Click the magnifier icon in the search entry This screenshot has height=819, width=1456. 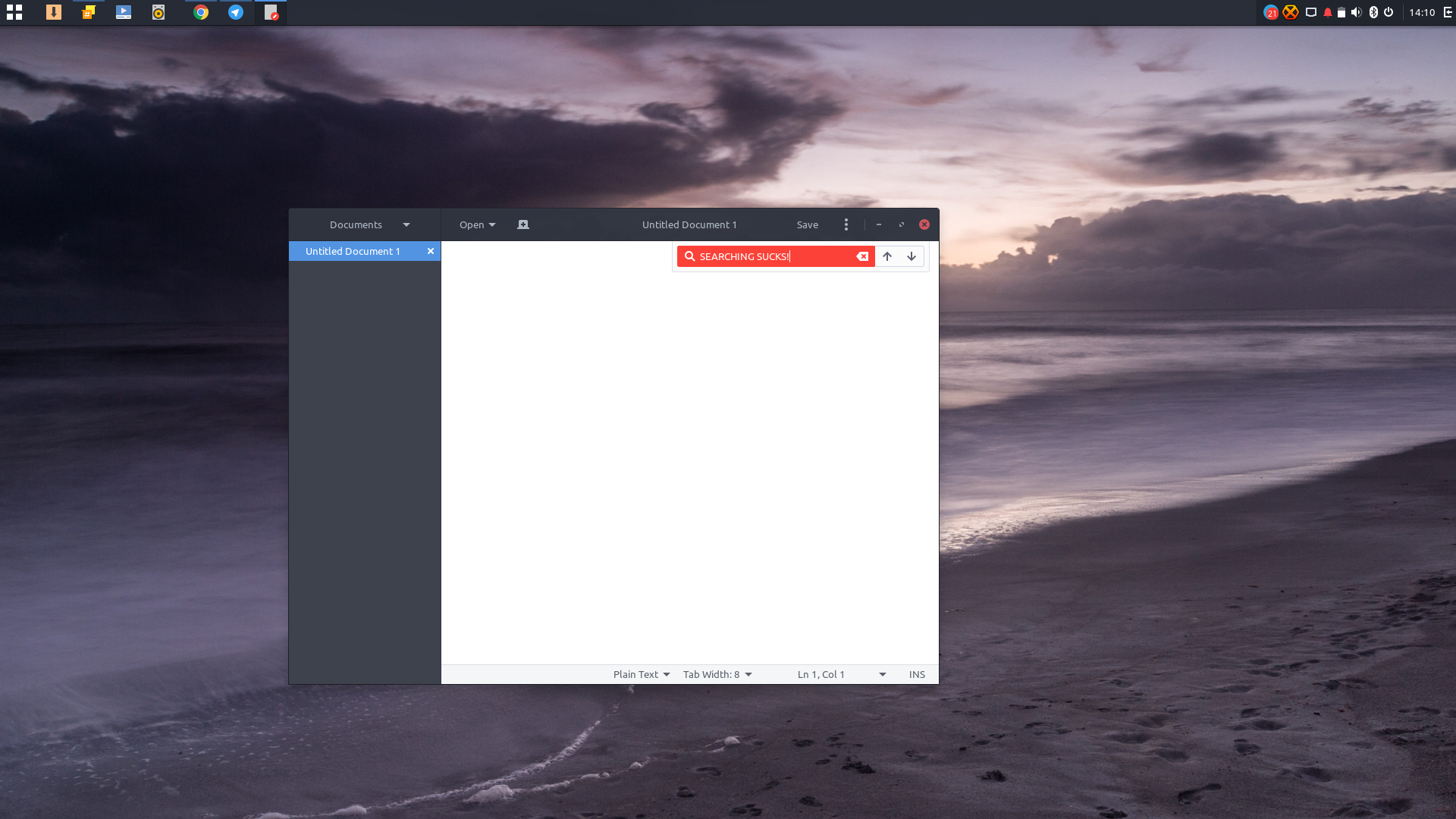coord(690,256)
